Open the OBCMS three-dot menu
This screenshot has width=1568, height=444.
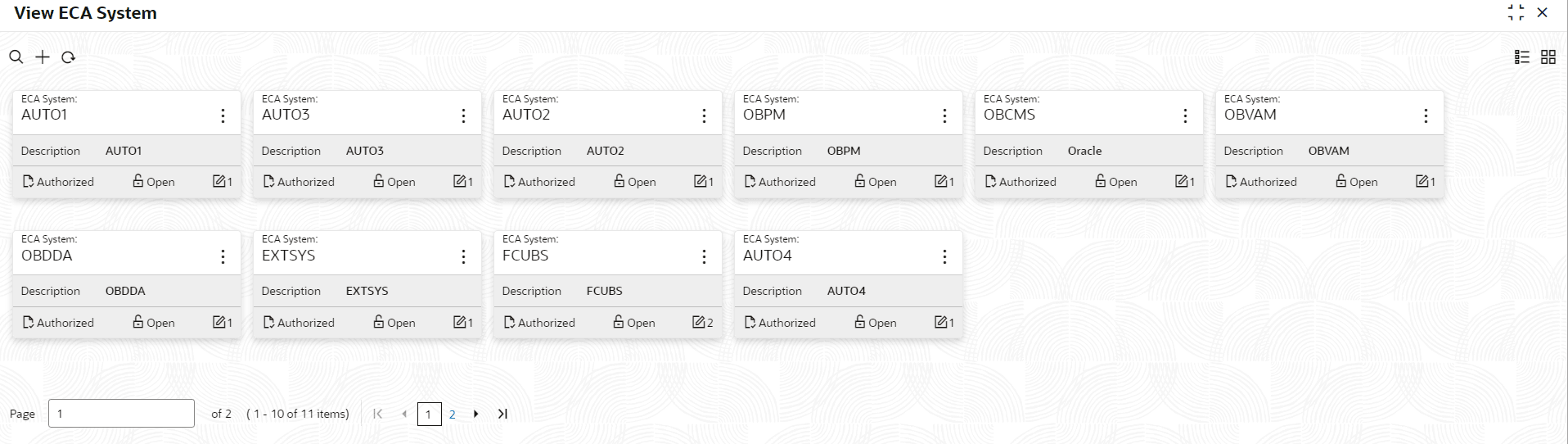point(1185,116)
